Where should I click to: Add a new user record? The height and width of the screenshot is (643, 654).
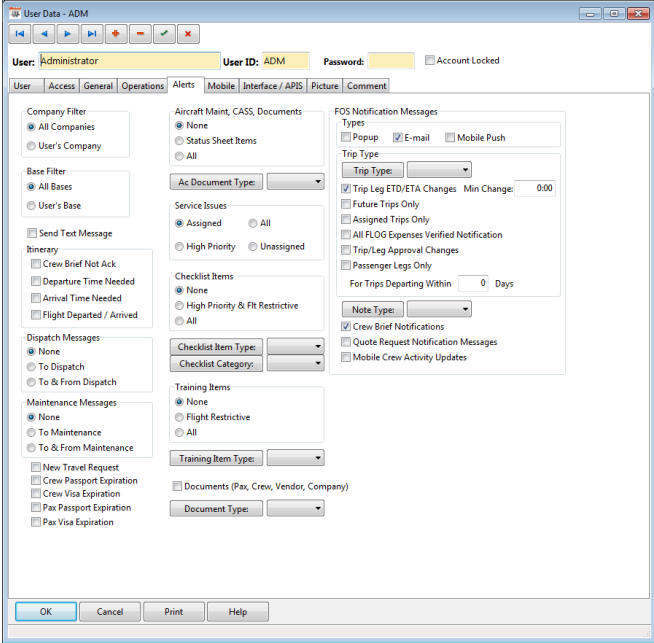pyautogui.click(x=116, y=34)
